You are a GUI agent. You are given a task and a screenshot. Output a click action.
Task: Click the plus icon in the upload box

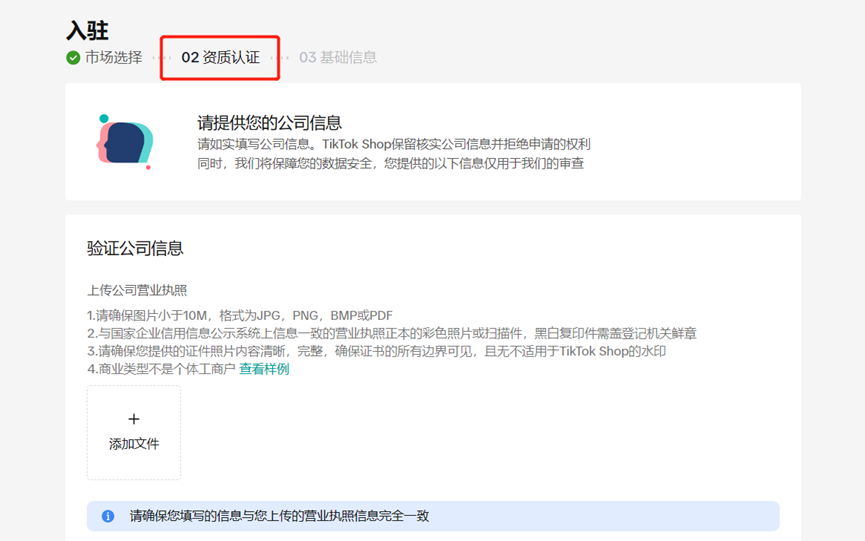pos(134,419)
